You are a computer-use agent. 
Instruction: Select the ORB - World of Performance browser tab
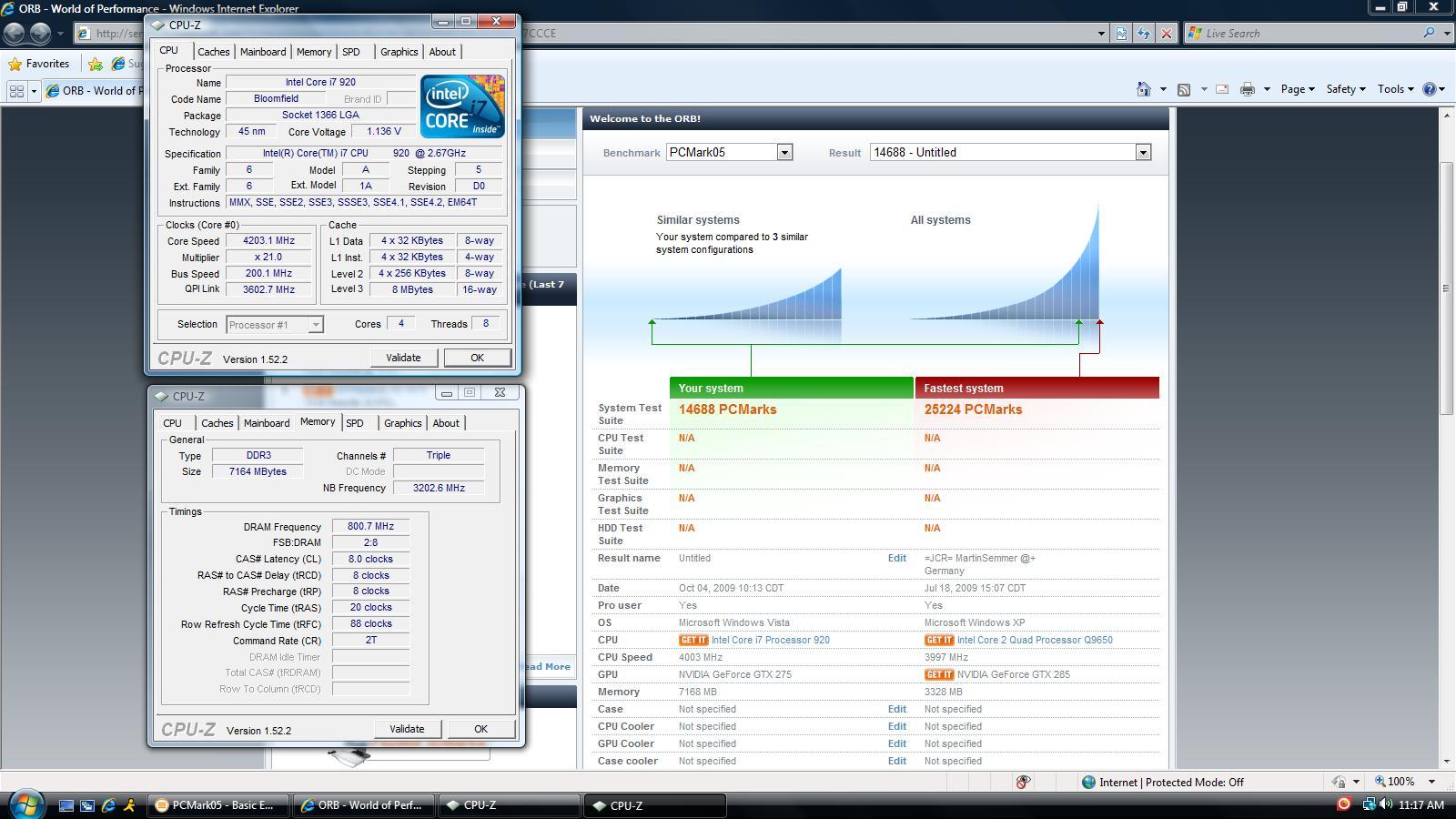96,91
